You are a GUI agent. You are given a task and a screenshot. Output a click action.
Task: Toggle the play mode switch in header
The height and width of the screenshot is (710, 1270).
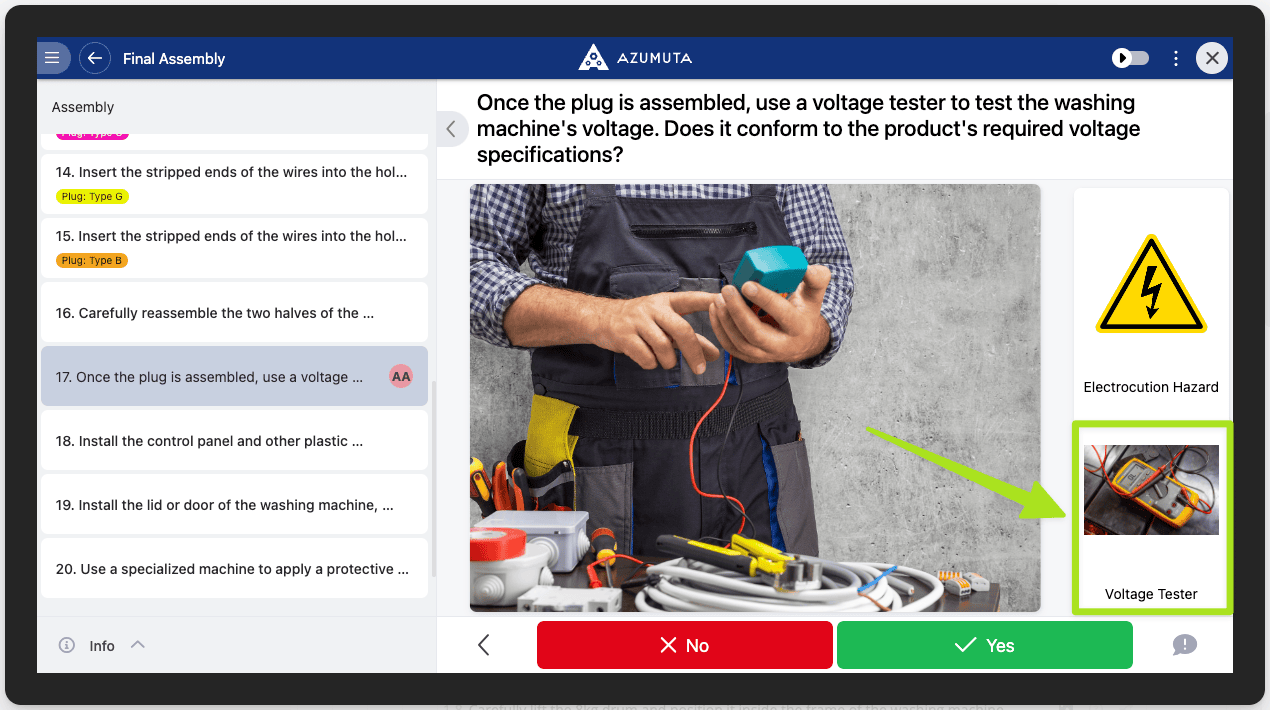[1131, 58]
